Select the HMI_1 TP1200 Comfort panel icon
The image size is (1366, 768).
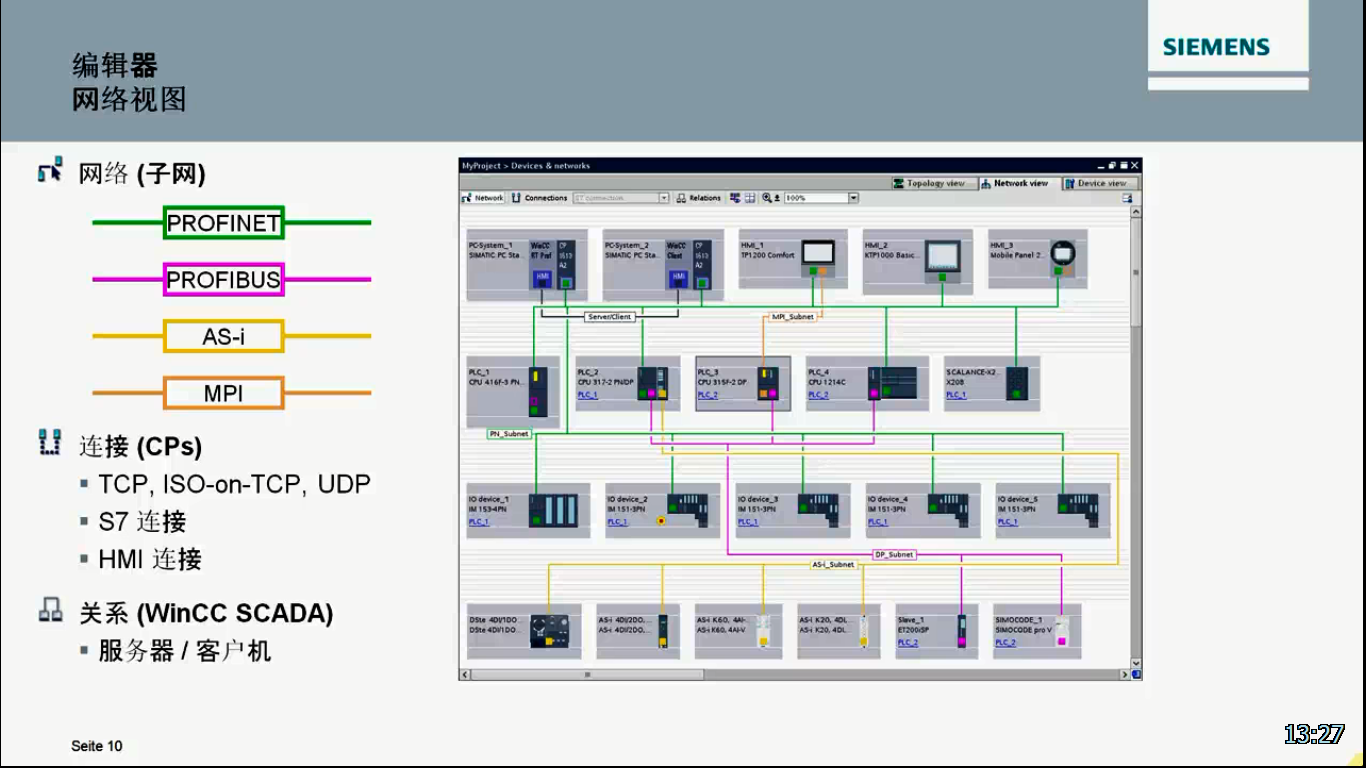coord(820,253)
